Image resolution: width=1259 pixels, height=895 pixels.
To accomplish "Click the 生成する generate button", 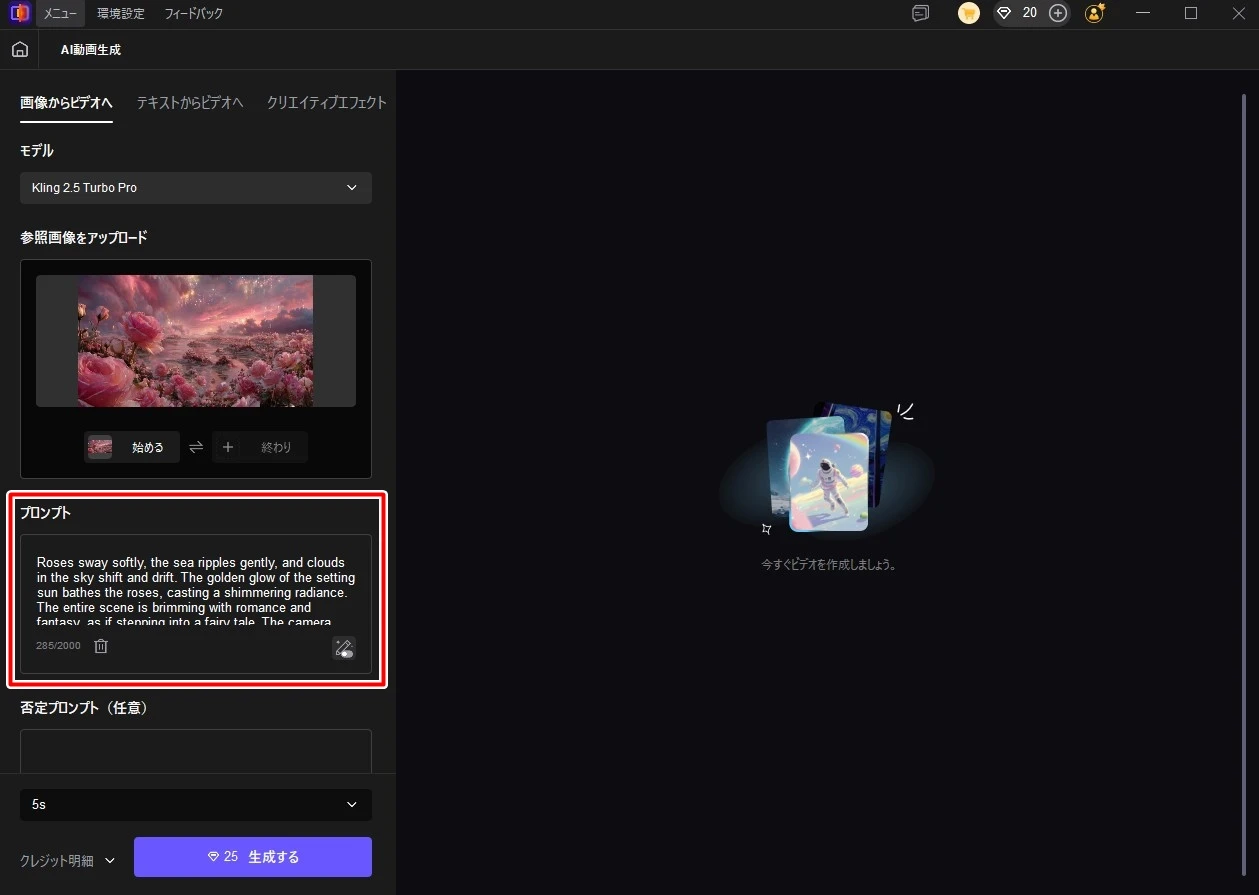I will tap(253, 857).
